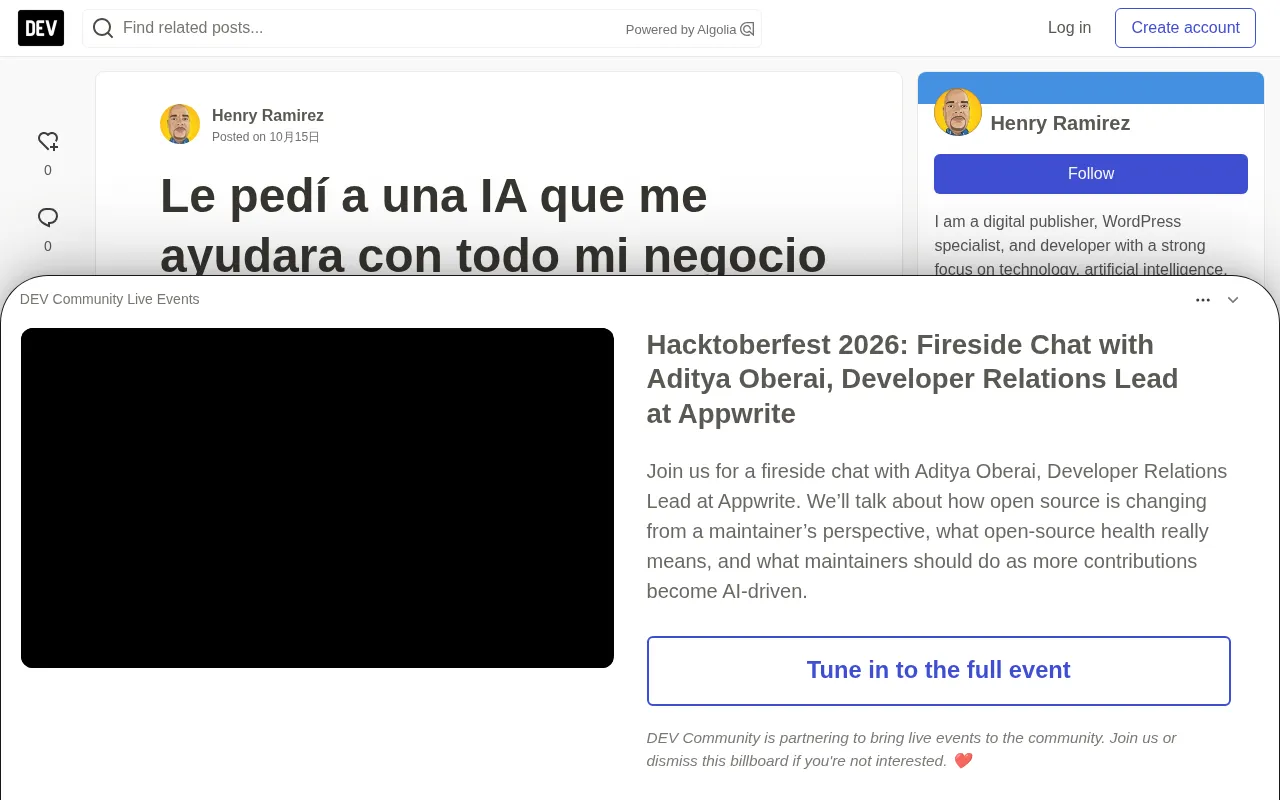Click the Posted on 10月15日 date
Screen dimensions: 1280x800
[x=266, y=137]
